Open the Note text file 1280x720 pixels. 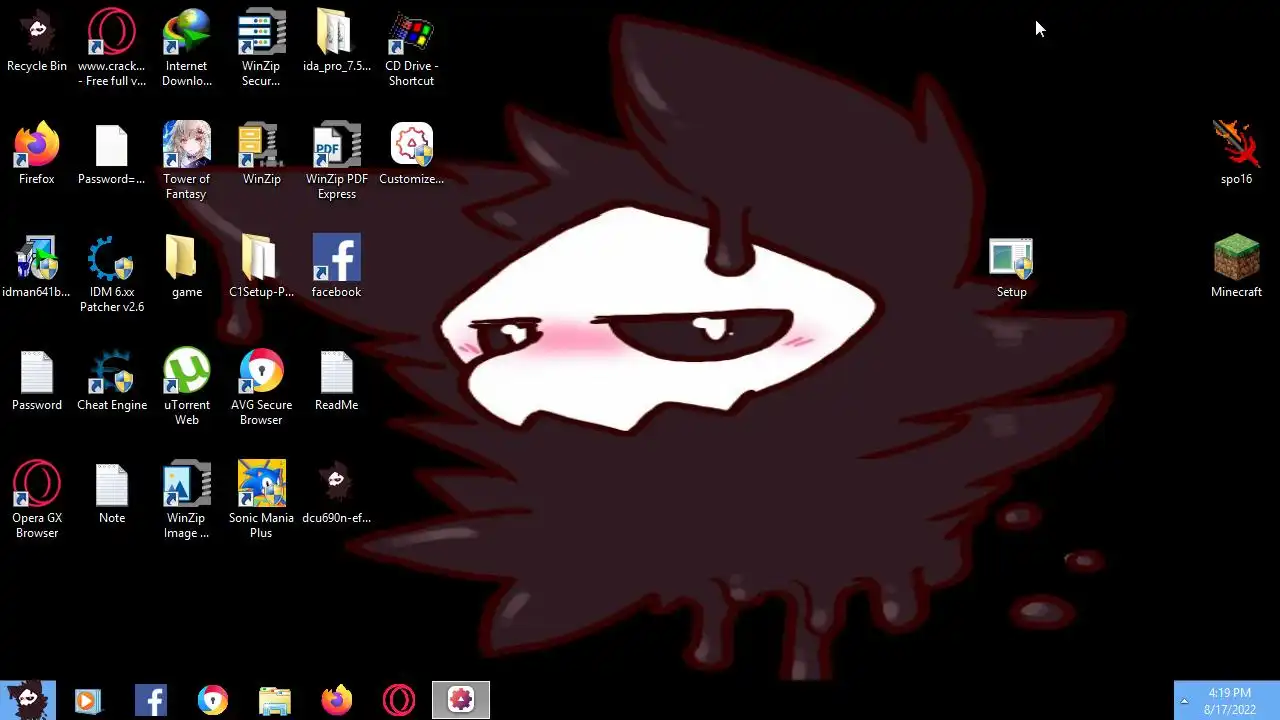(x=112, y=493)
